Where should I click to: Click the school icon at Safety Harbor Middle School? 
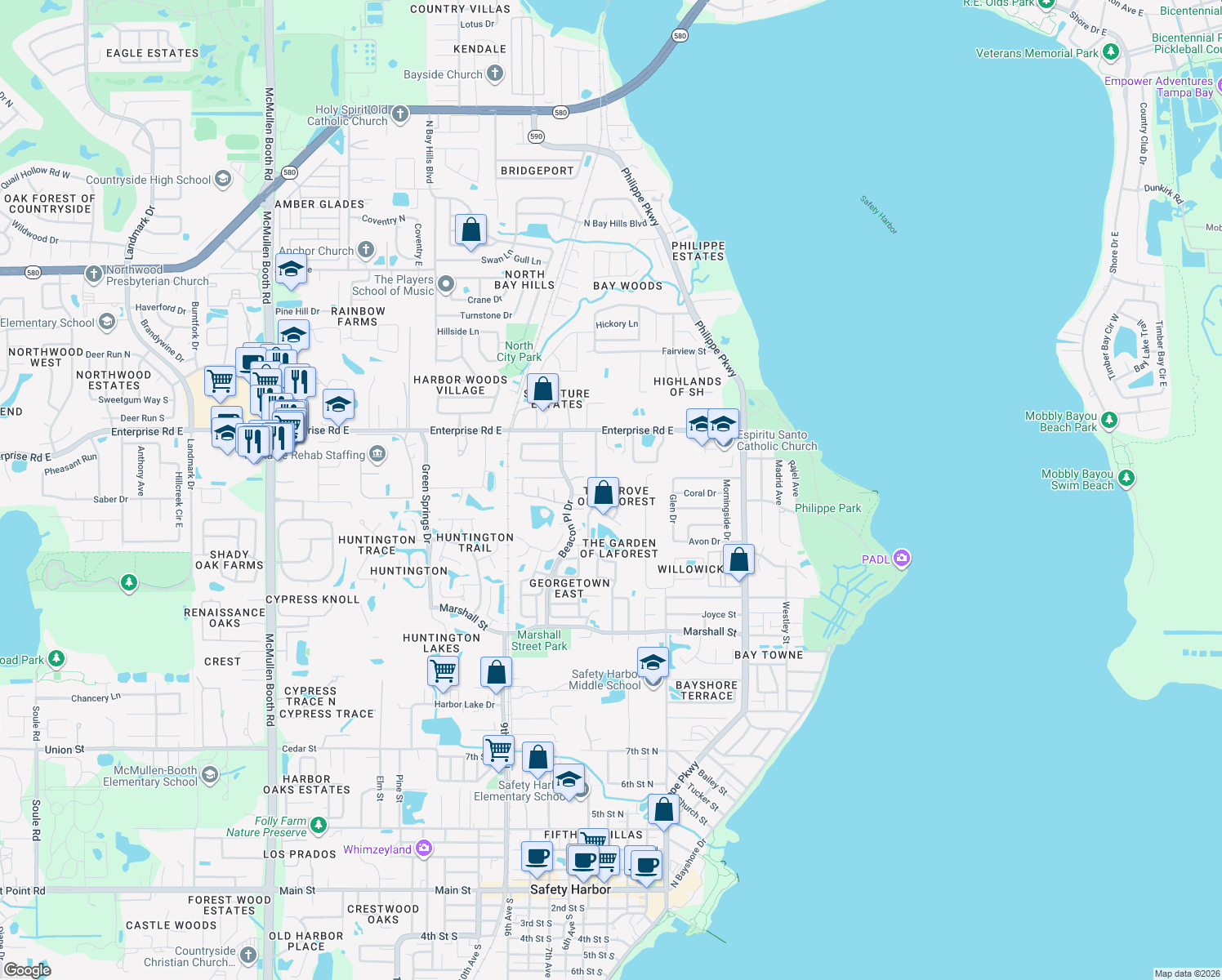tap(652, 663)
